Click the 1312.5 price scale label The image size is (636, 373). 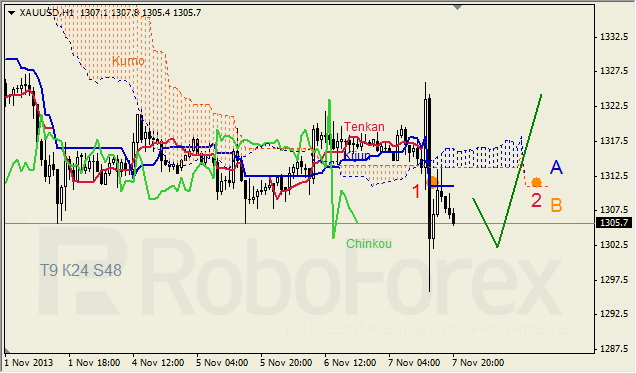(x=614, y=176)
